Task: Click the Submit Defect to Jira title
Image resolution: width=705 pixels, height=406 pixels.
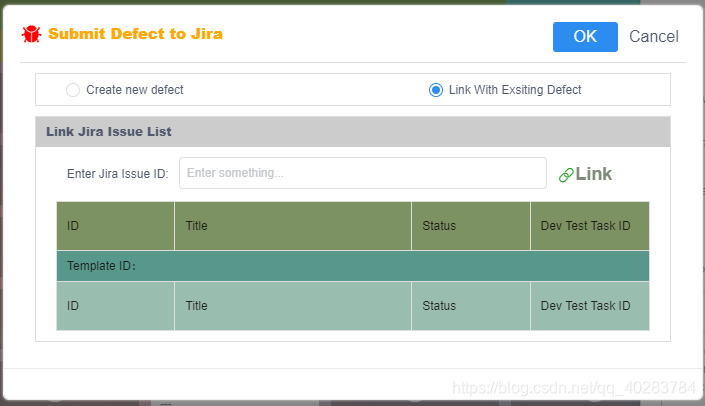Action: click(x=135, y=34)
